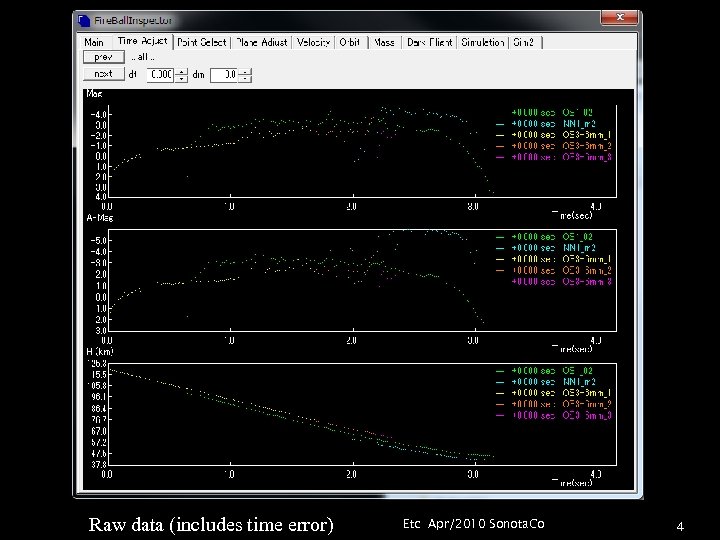Switch to the Point Select tab

[202, 42]
